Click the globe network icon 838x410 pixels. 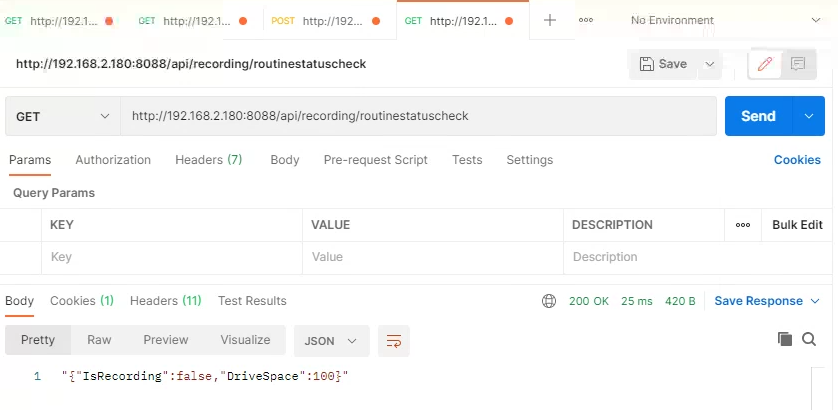pos(549,301)
